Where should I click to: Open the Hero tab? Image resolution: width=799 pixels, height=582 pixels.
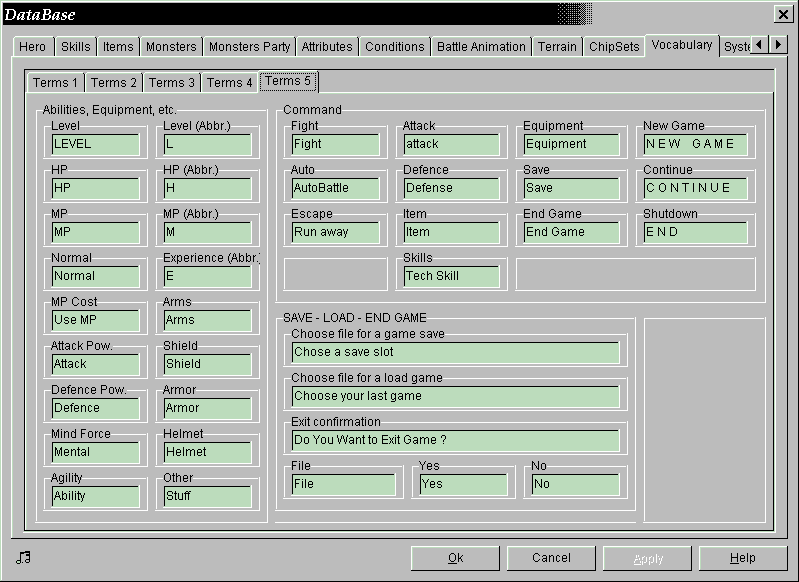(x=33, y=47)
